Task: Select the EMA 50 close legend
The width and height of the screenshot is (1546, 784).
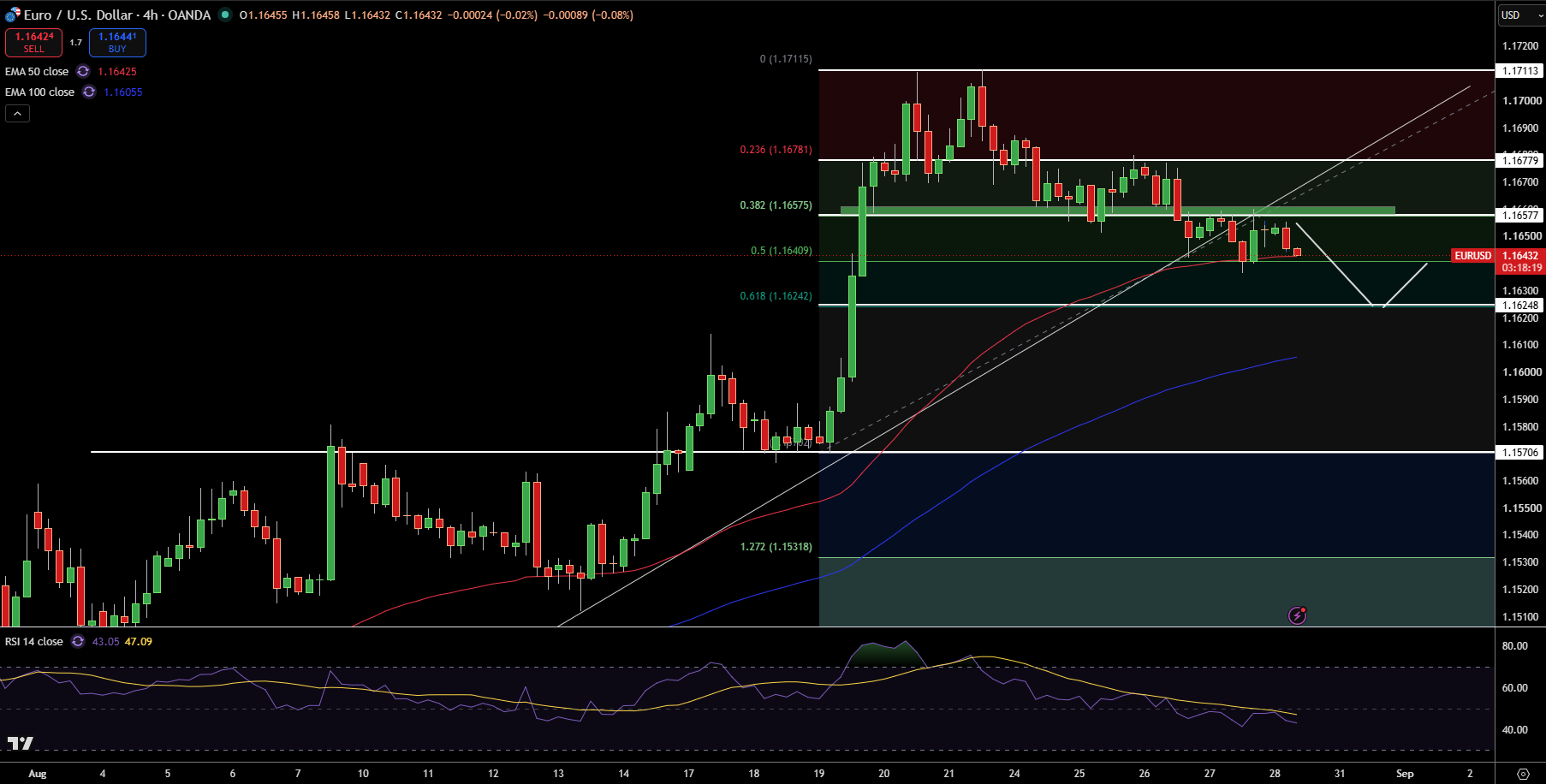Action: [37, 71]
